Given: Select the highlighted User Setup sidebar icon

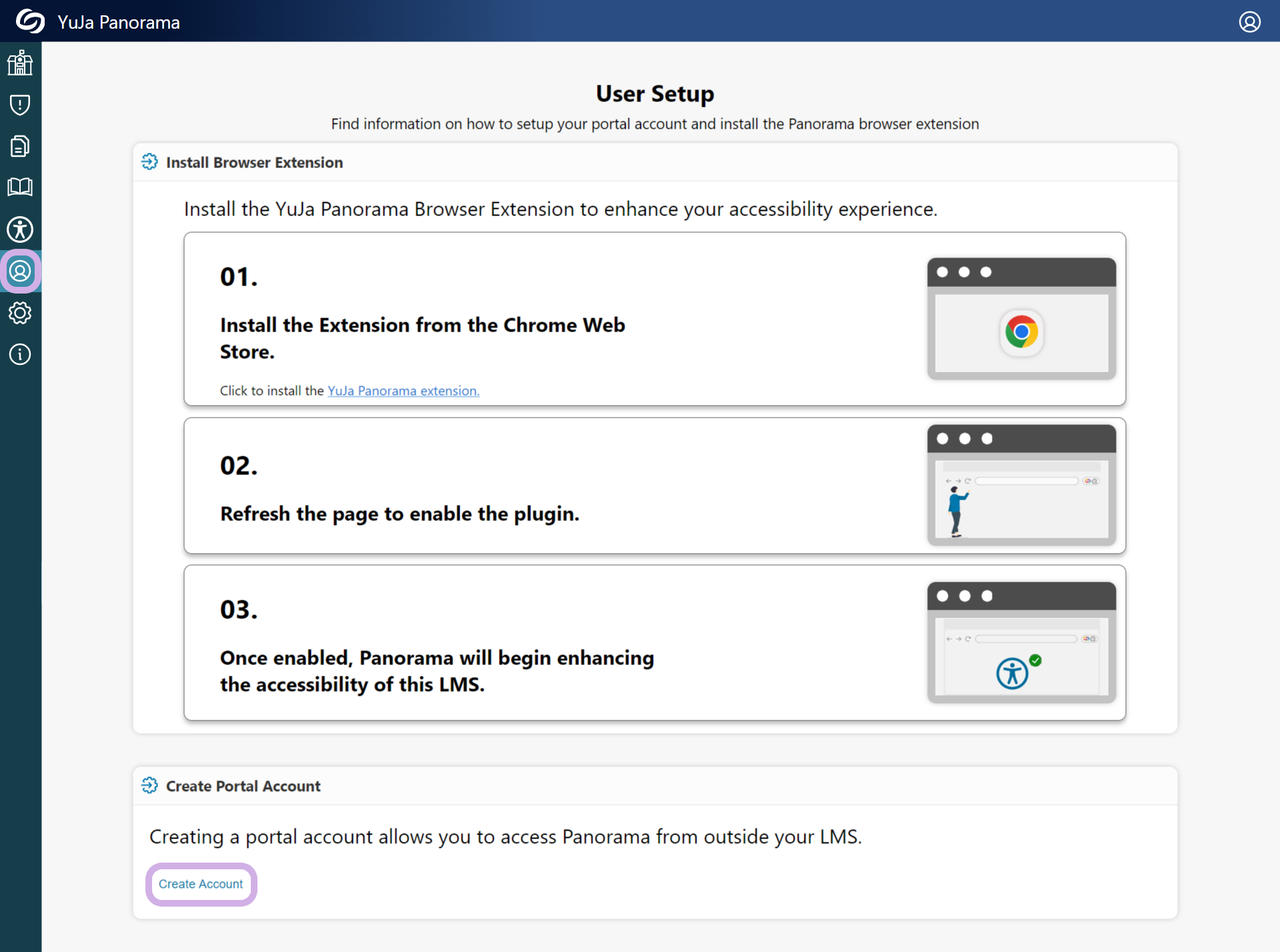Looking at the screenshot, I should 20,272.
